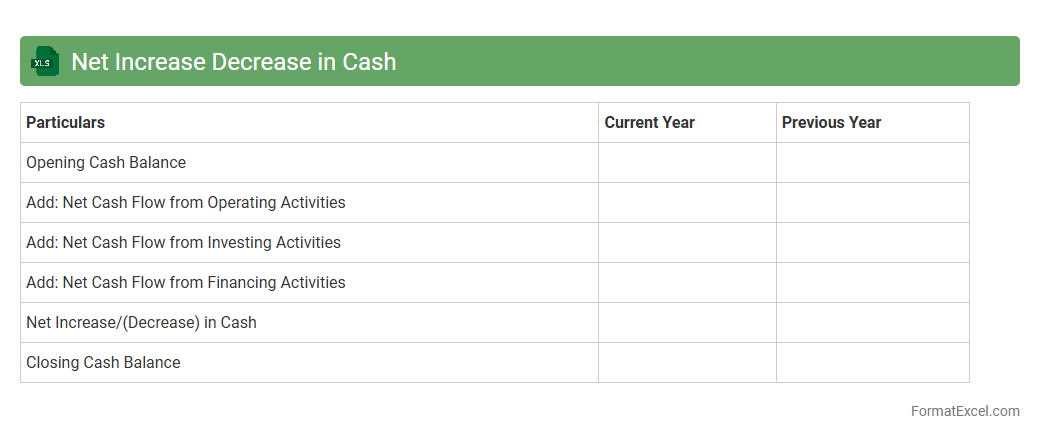
Task: Select the Current Year column header
Action: [x=649, y=123]
